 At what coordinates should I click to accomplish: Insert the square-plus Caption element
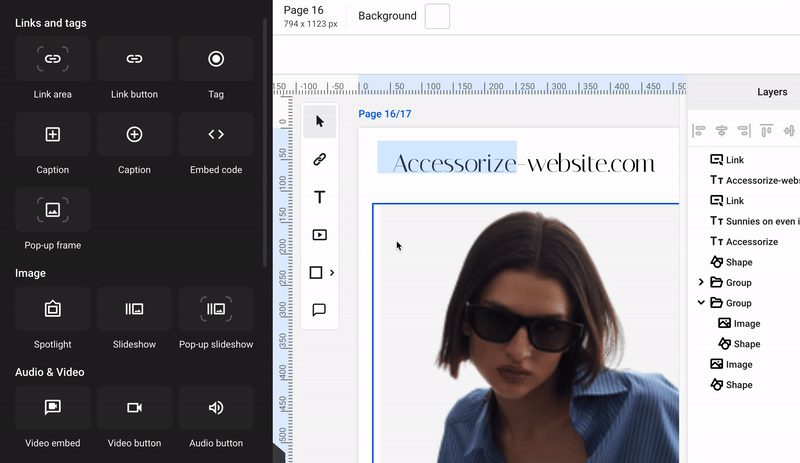[53, 134]
